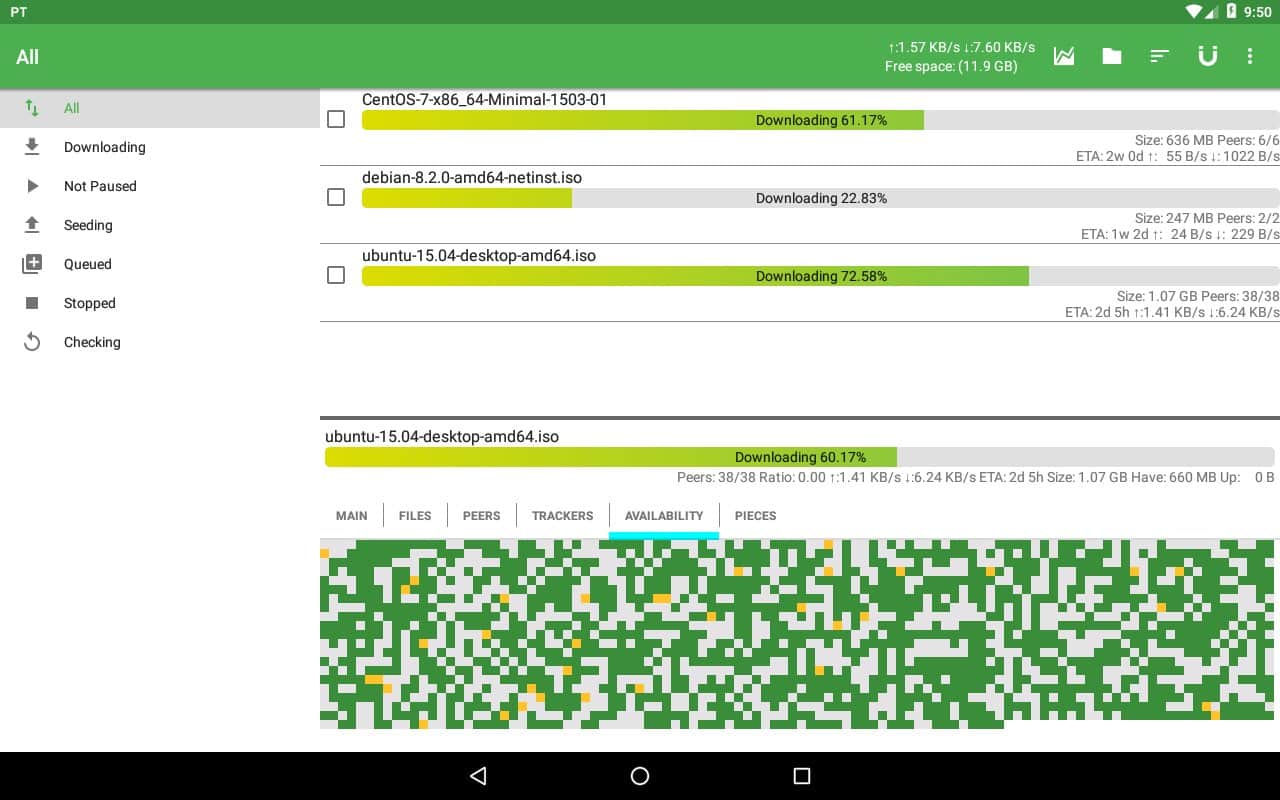This screenshot has width=1280, height=800.
Task: Check the CentOS-7 torrent checkbox
Action: coord(336,119)
